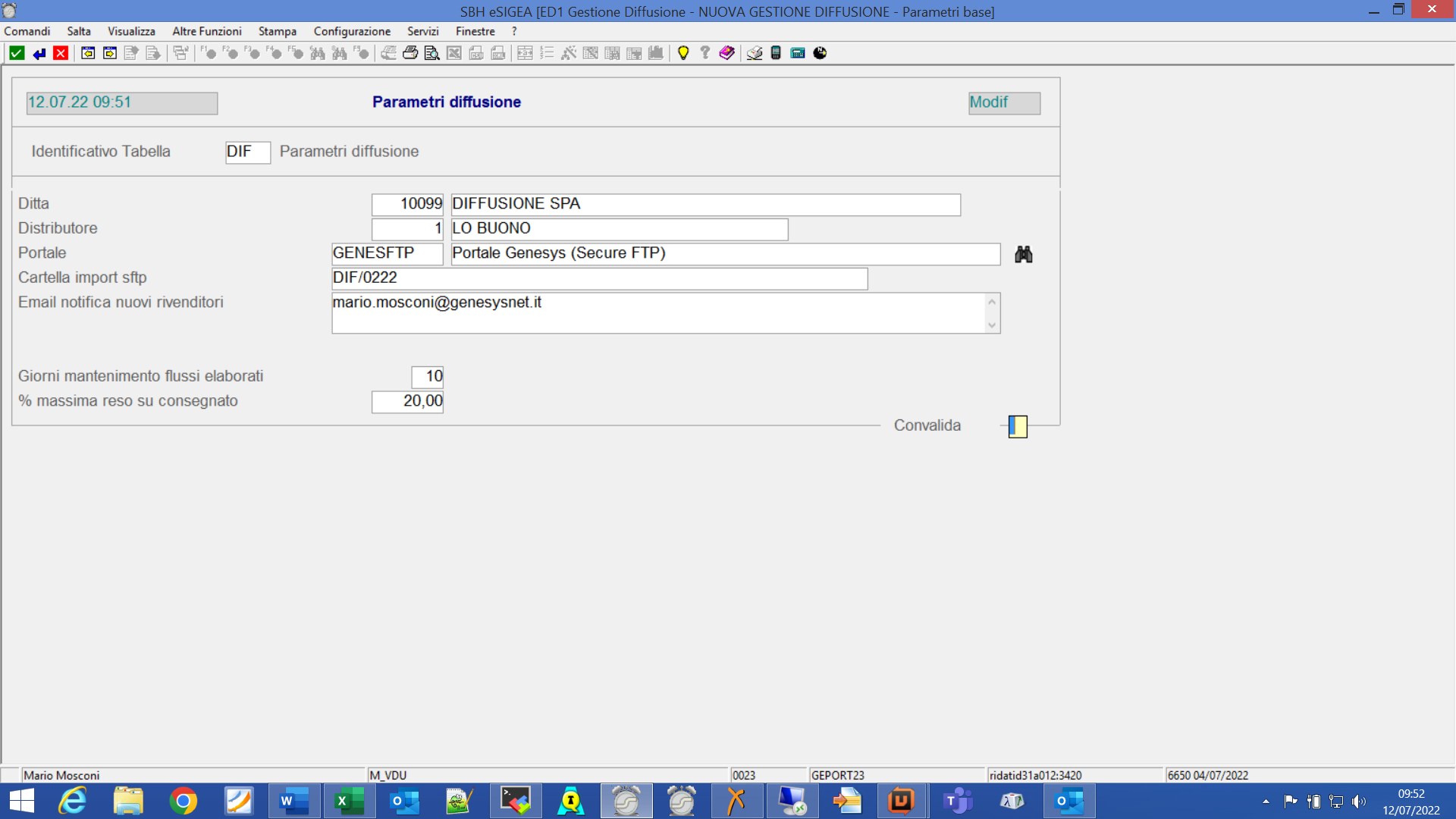This screenshot has height=819, width=1456.
Task: Click the yellow light bulb icon
Action: [683, 53]
